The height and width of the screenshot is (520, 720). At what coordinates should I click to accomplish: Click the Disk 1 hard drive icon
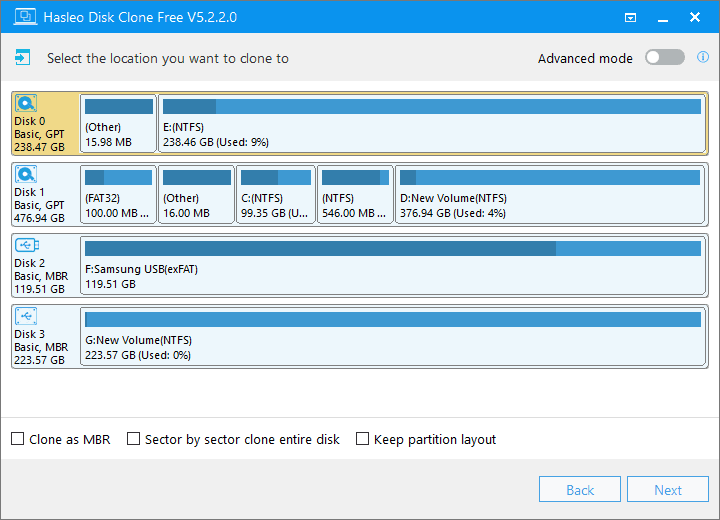[x=26, y=174]
